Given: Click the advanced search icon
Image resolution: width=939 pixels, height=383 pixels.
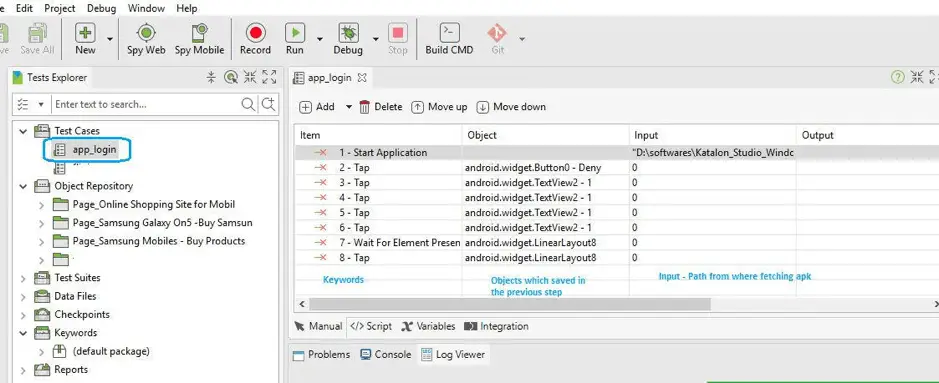Looking at the screenshot, I should click(x=269, y=105).
